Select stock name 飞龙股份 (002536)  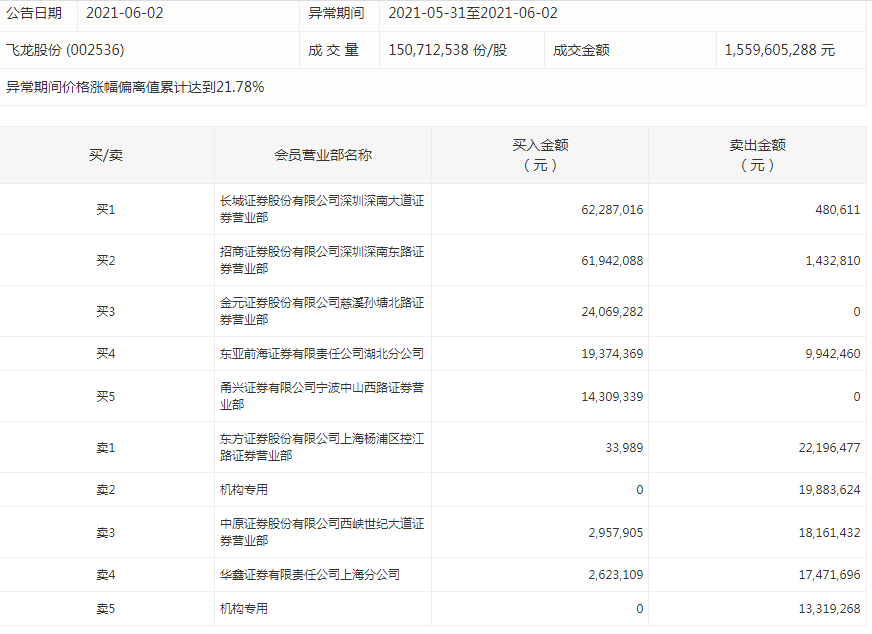click(x=65, y=50)
